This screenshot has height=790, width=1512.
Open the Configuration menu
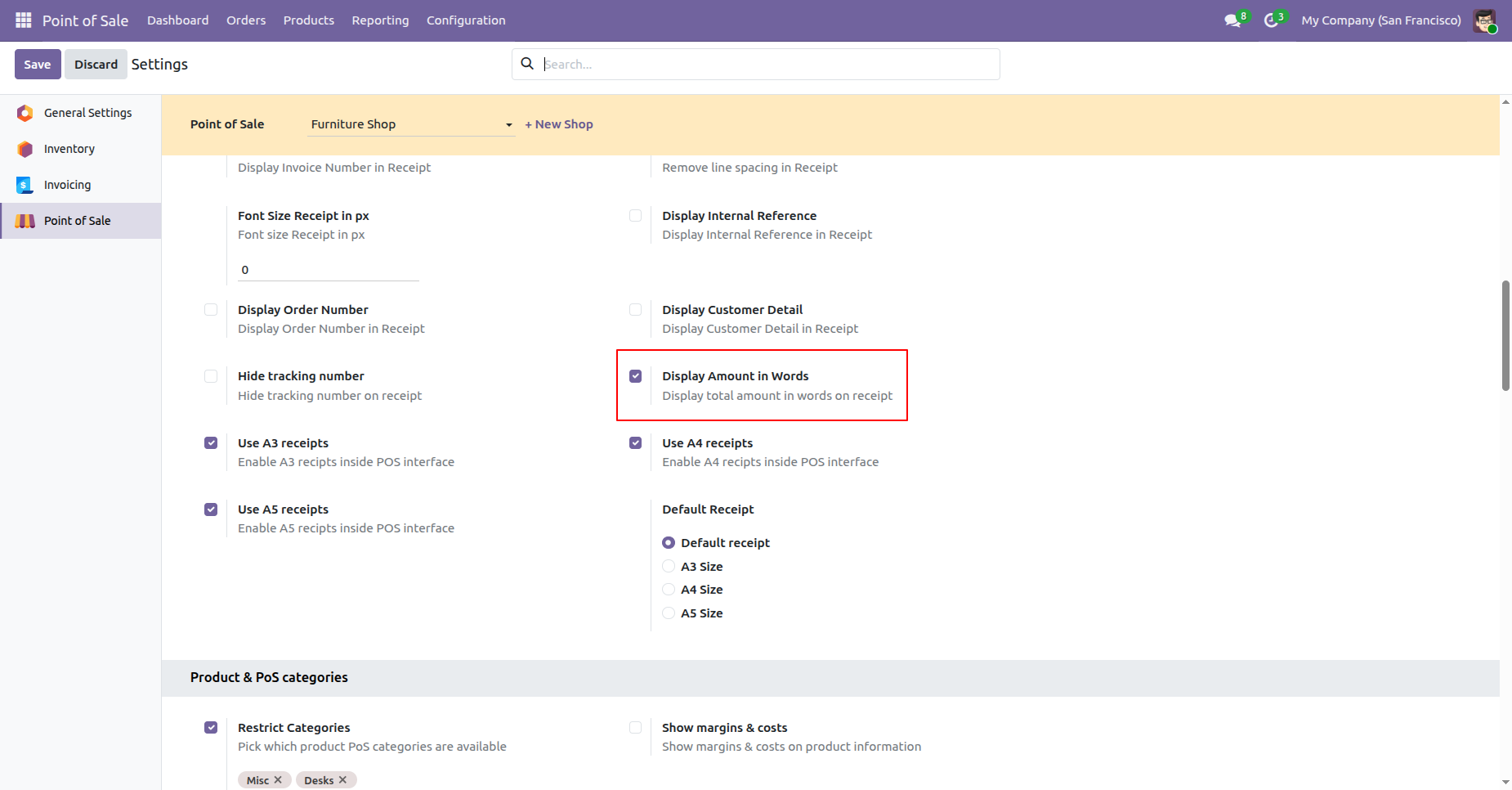tap(466, 20)
